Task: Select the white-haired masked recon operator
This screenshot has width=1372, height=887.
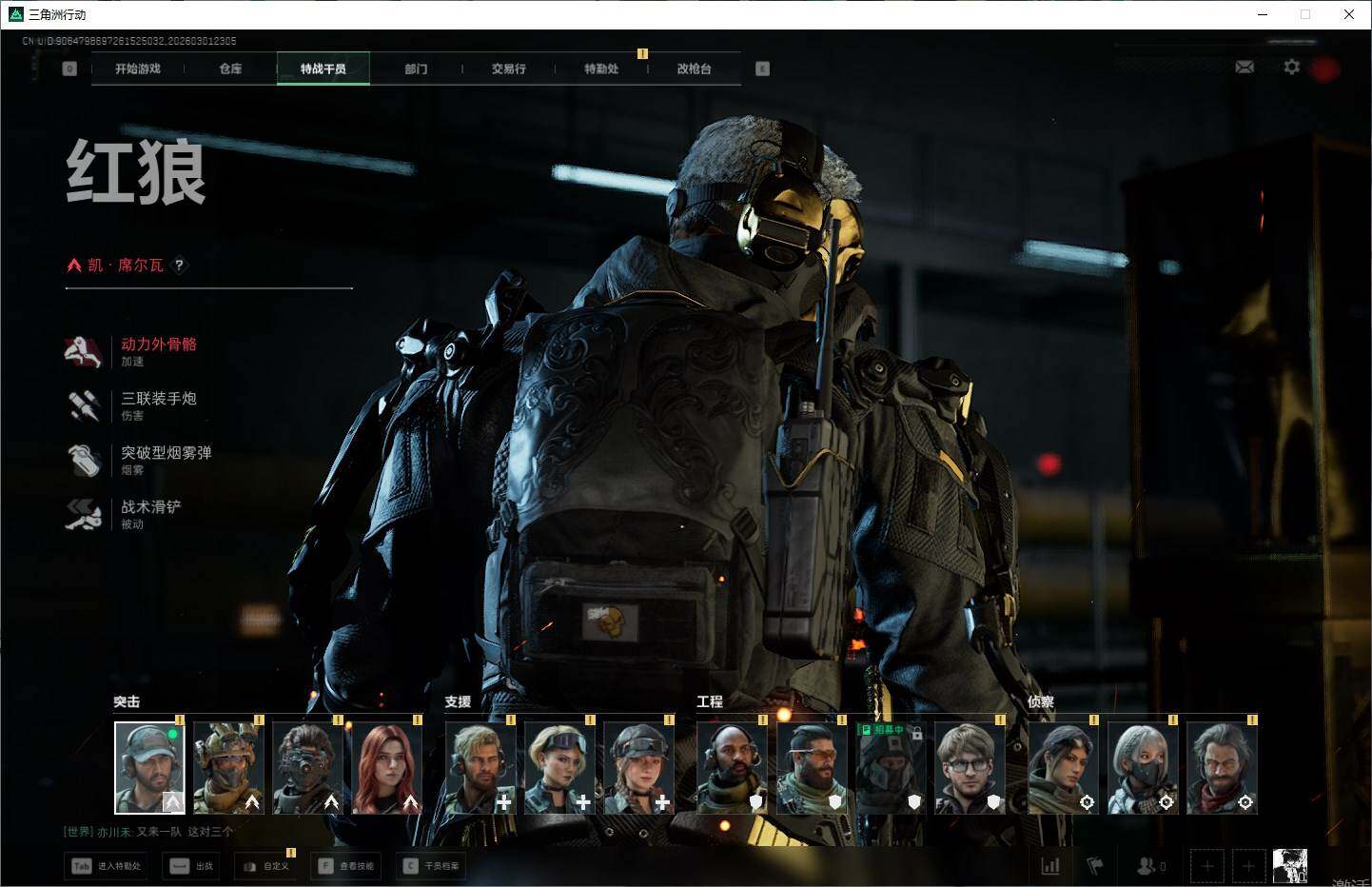Action: click(1143, 768)
